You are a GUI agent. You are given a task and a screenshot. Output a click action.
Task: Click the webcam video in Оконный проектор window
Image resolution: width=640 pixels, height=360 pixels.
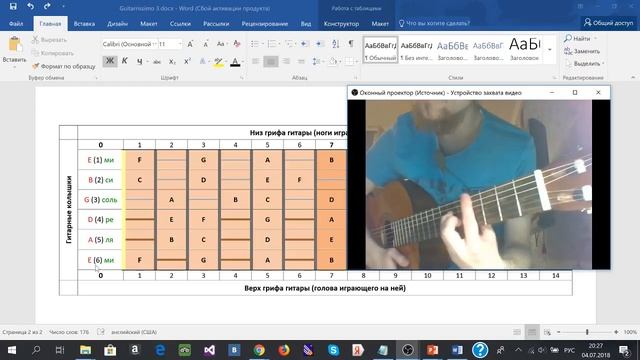coord(478,184)
